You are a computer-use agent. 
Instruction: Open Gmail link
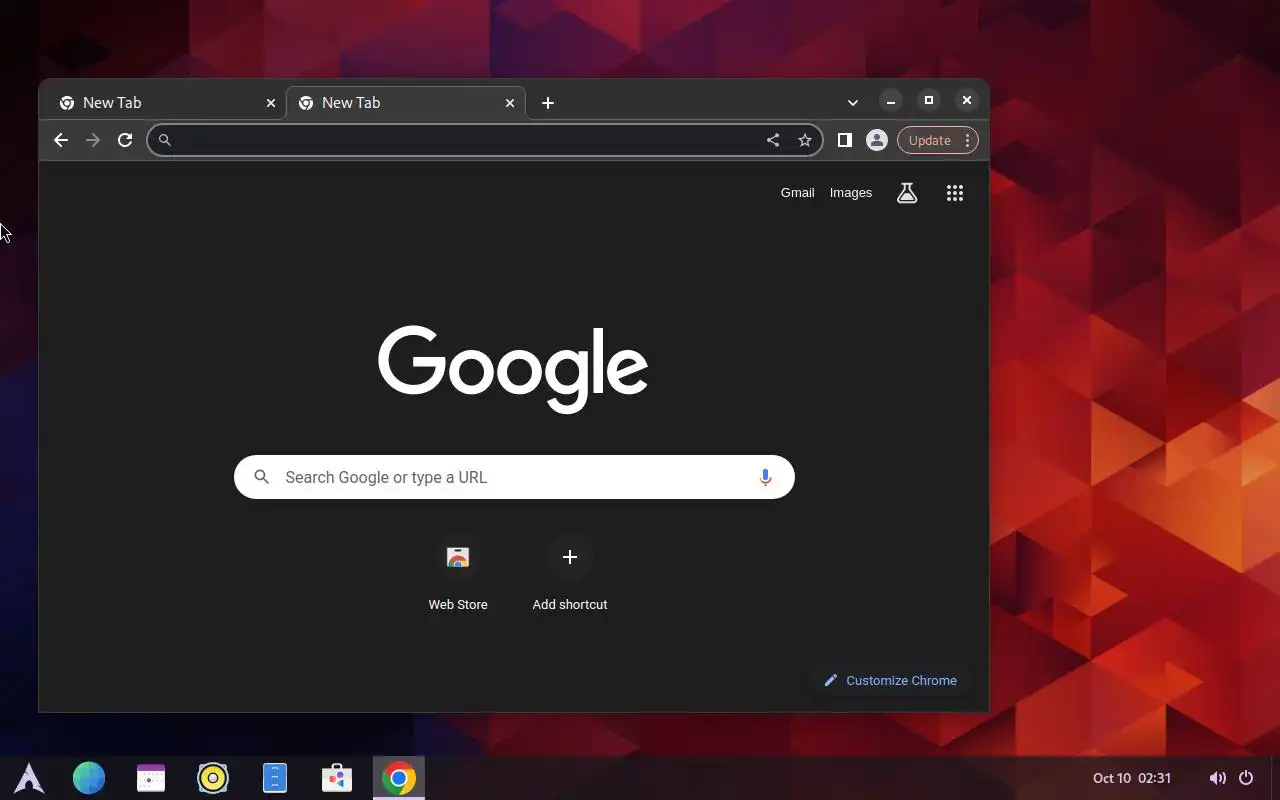797,193
